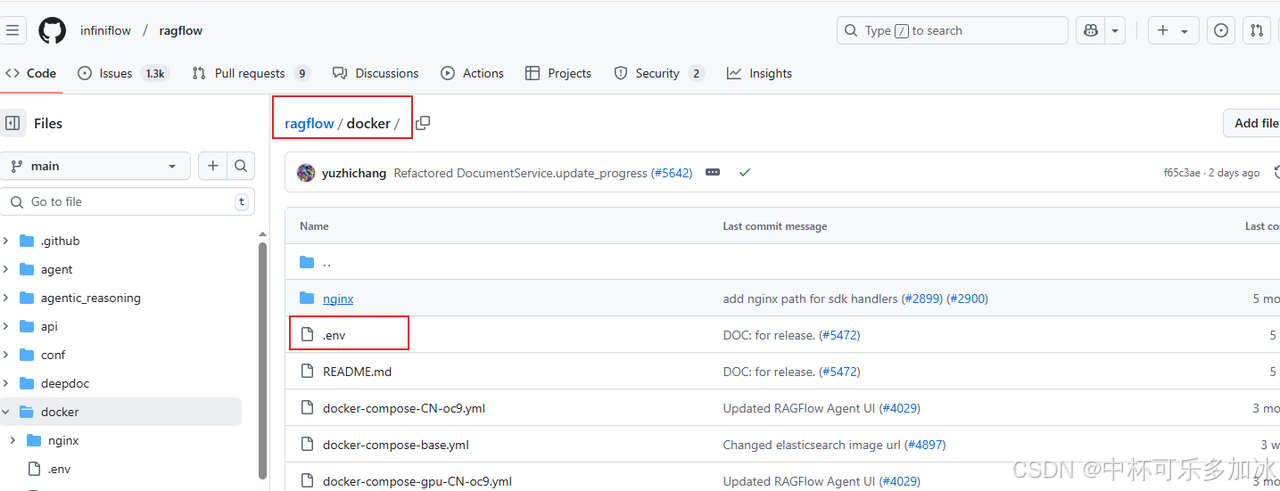Open the hamburger navigation menu

12,30
